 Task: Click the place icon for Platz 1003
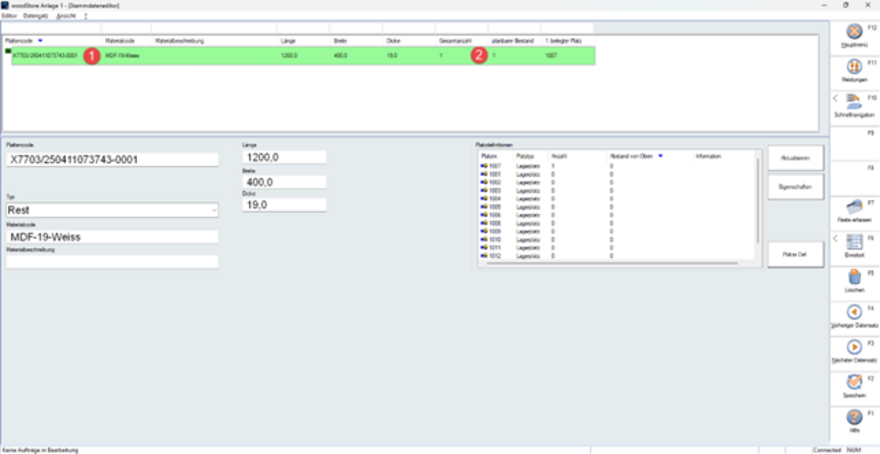(484, 190)
